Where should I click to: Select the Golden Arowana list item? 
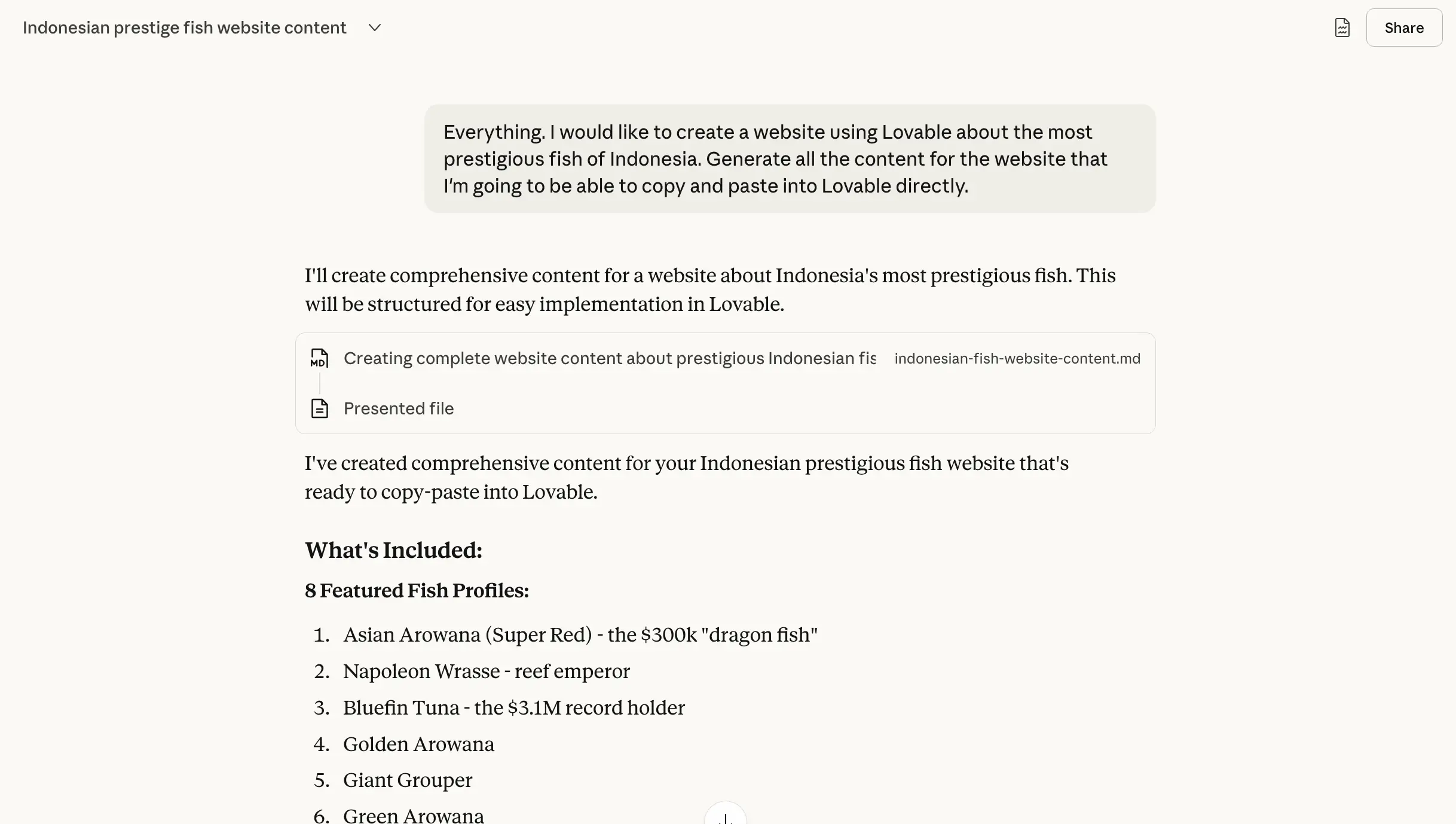tap(418, 744)
